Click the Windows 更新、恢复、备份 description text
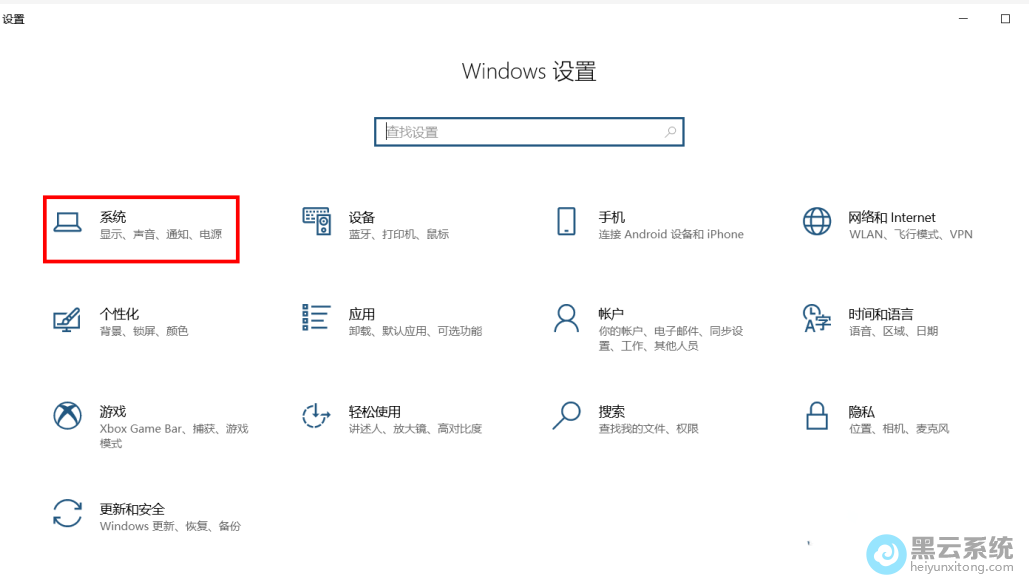Screen dimensions: 1029x579 (x=170, y=525)
